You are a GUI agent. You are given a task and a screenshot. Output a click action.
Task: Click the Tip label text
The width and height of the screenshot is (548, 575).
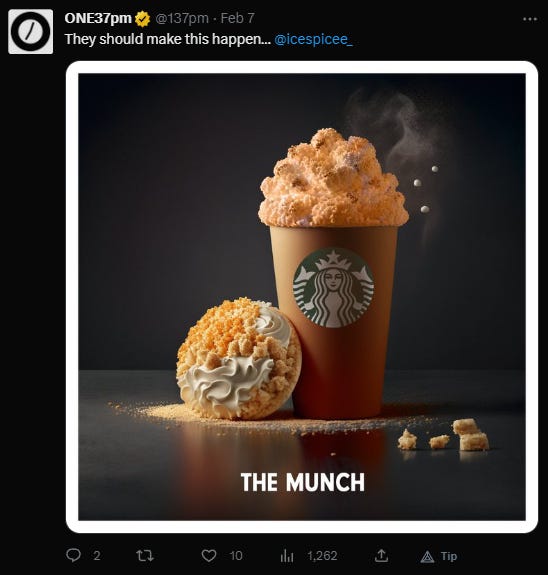pos(449,556)
